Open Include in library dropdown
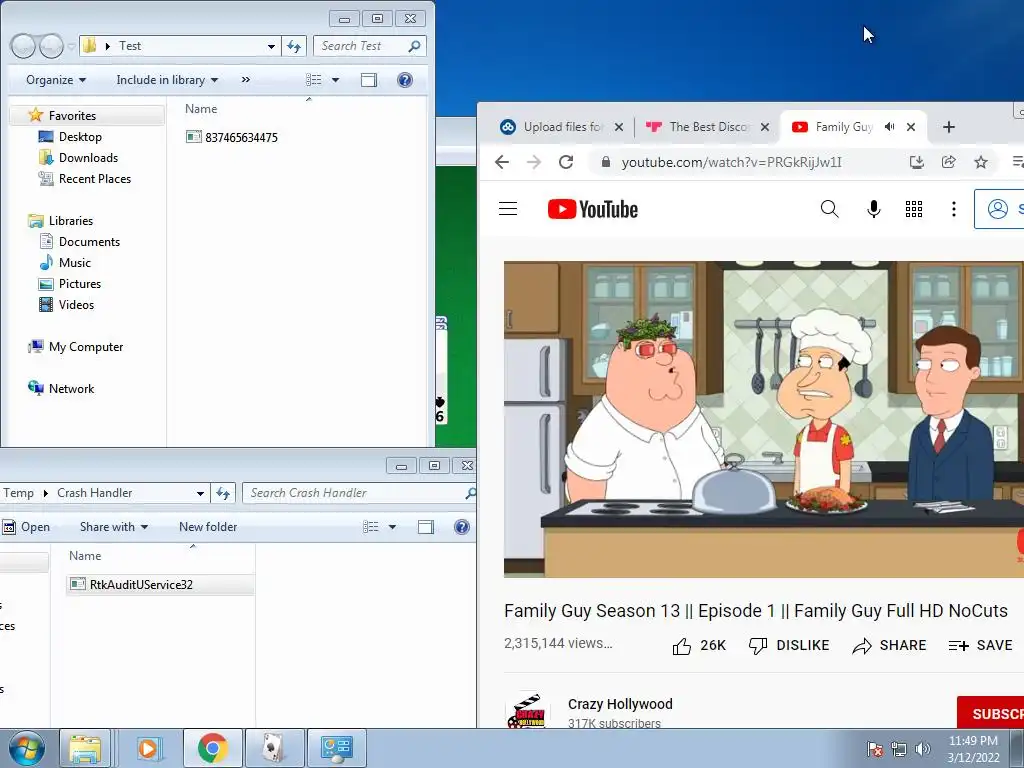1024x768 pixels. (167, 80)
